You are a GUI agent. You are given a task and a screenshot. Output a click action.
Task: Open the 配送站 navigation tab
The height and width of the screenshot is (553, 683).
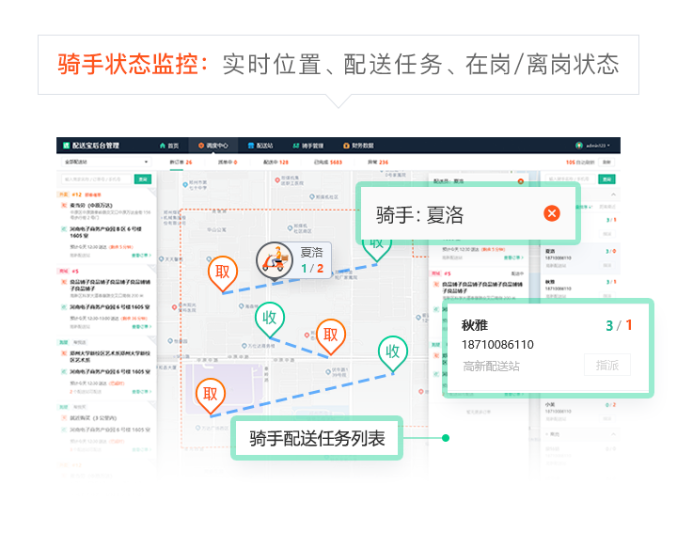pyautogui.click(x=261, y=145)
